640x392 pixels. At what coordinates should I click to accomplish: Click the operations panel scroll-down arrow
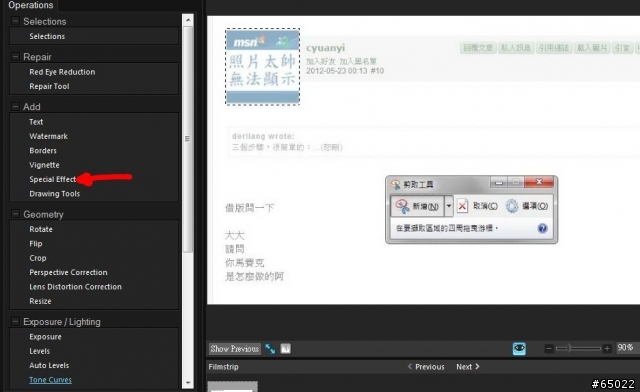coord(188,383)
